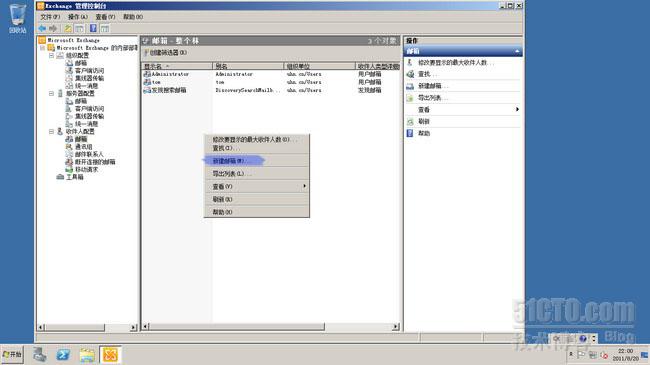Expand the 查看 submenu in context menu
Viewport: 650px width, 365px height.
click(257, 187)
